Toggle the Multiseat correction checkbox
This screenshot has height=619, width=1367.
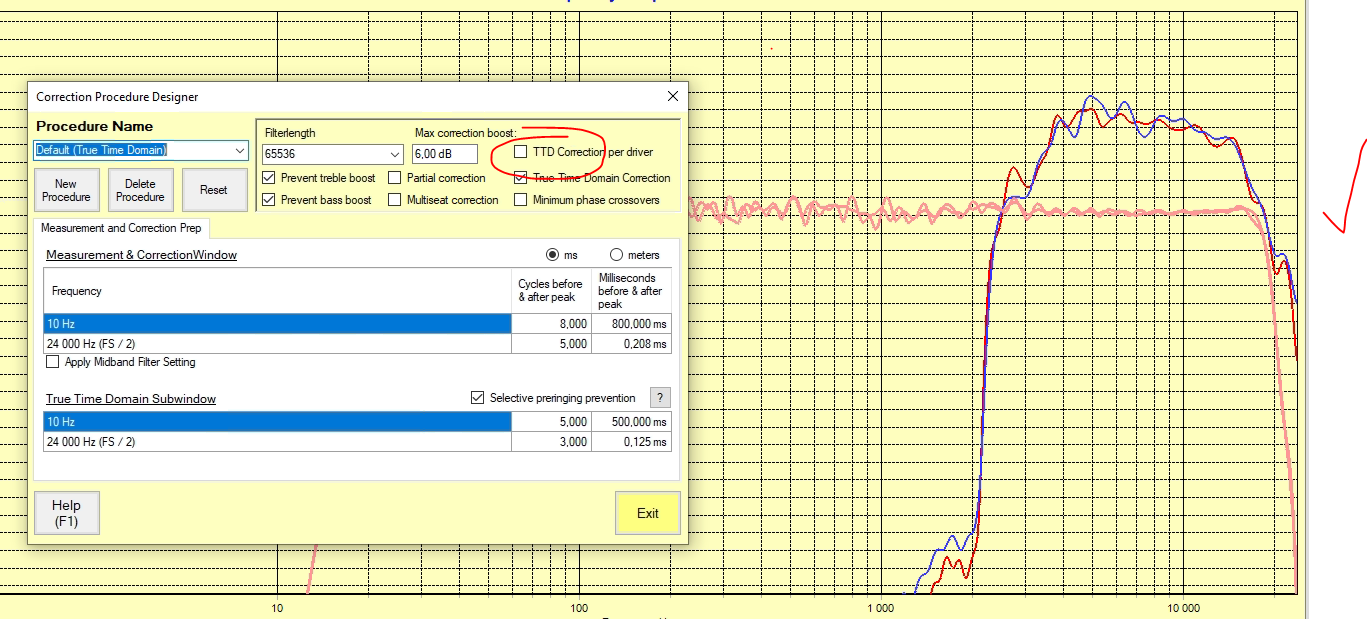395,200
